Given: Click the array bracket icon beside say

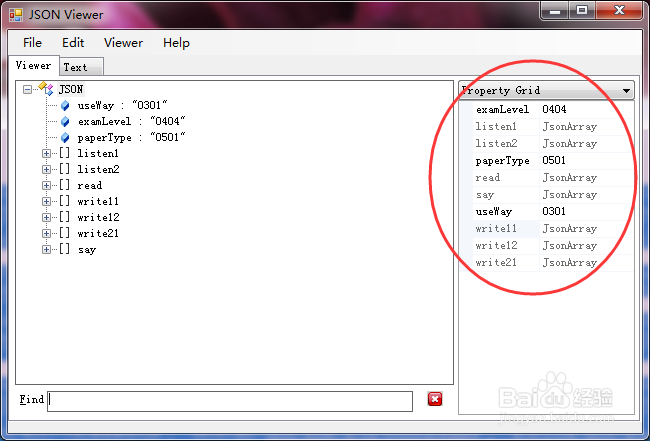Looking at the screenshot, I should [64, 249].
